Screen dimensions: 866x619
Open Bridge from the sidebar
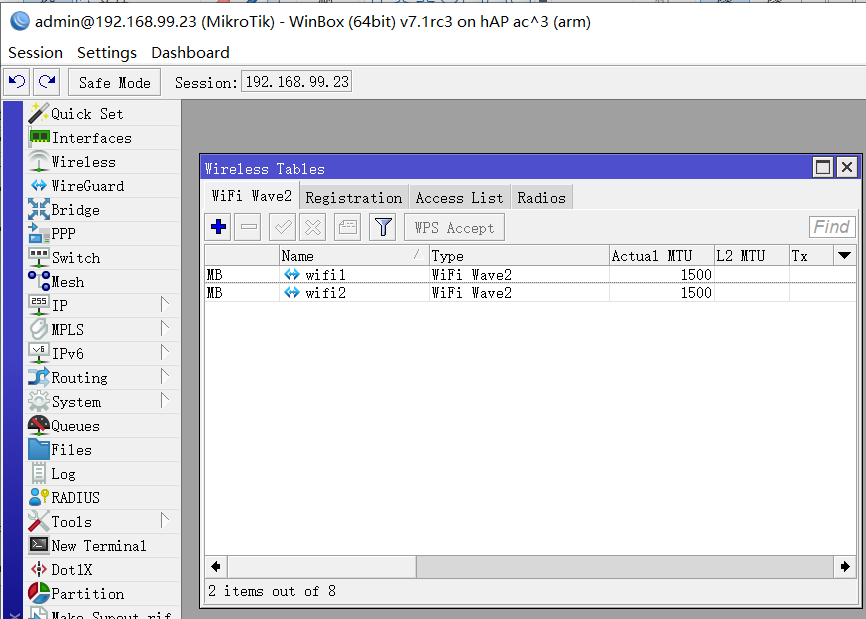coord(75,210)
